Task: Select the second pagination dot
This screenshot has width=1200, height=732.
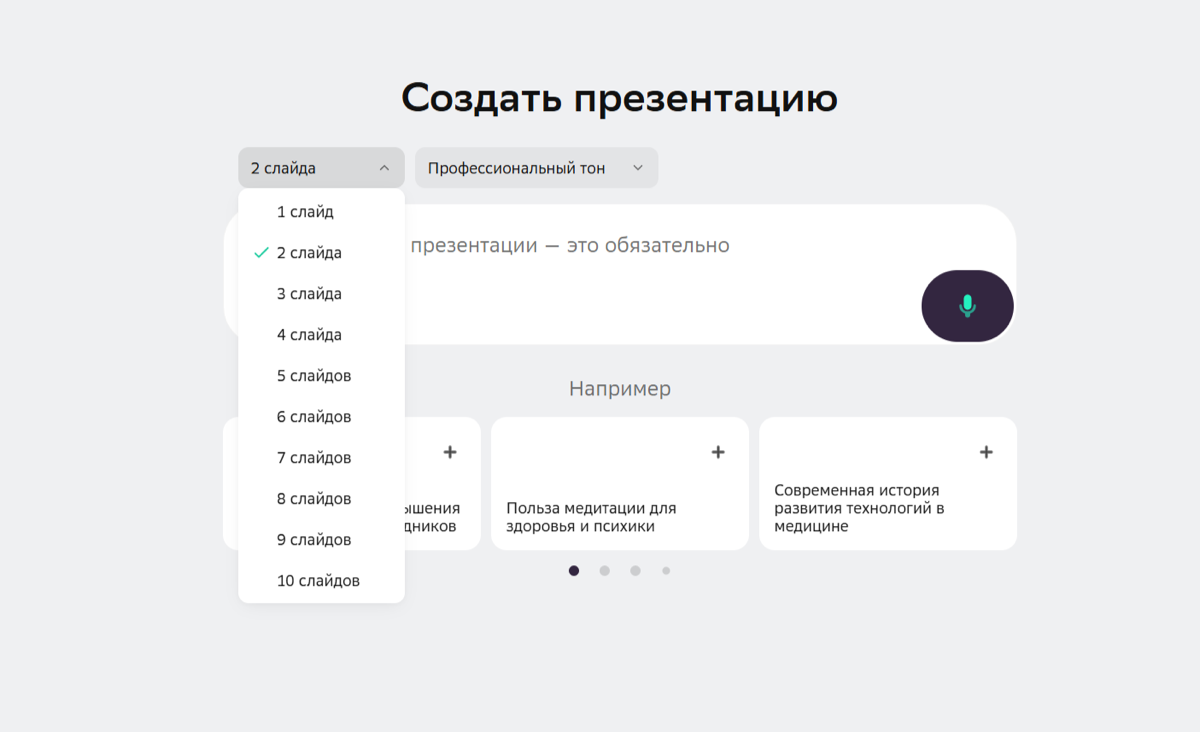Action: click(604, 570)
